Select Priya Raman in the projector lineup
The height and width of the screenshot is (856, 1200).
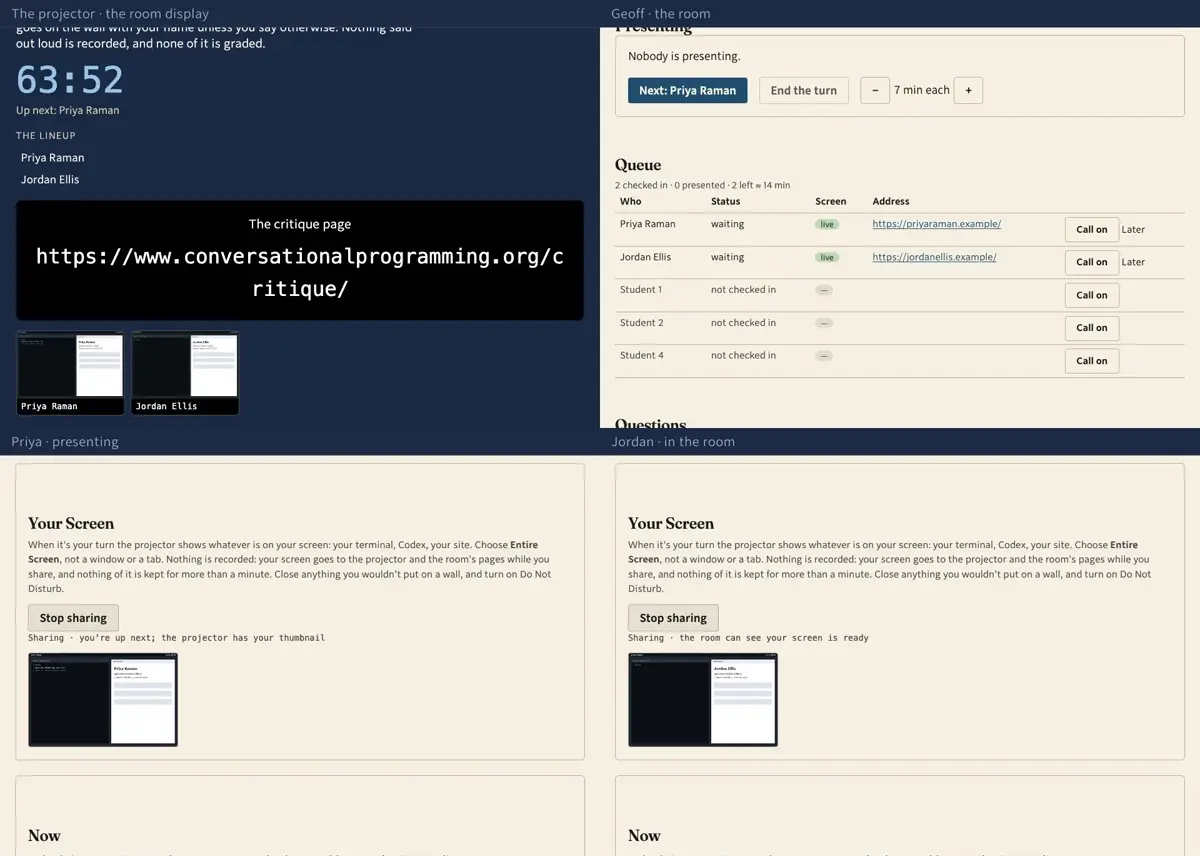pyautogui.click(x=53, y=157)
